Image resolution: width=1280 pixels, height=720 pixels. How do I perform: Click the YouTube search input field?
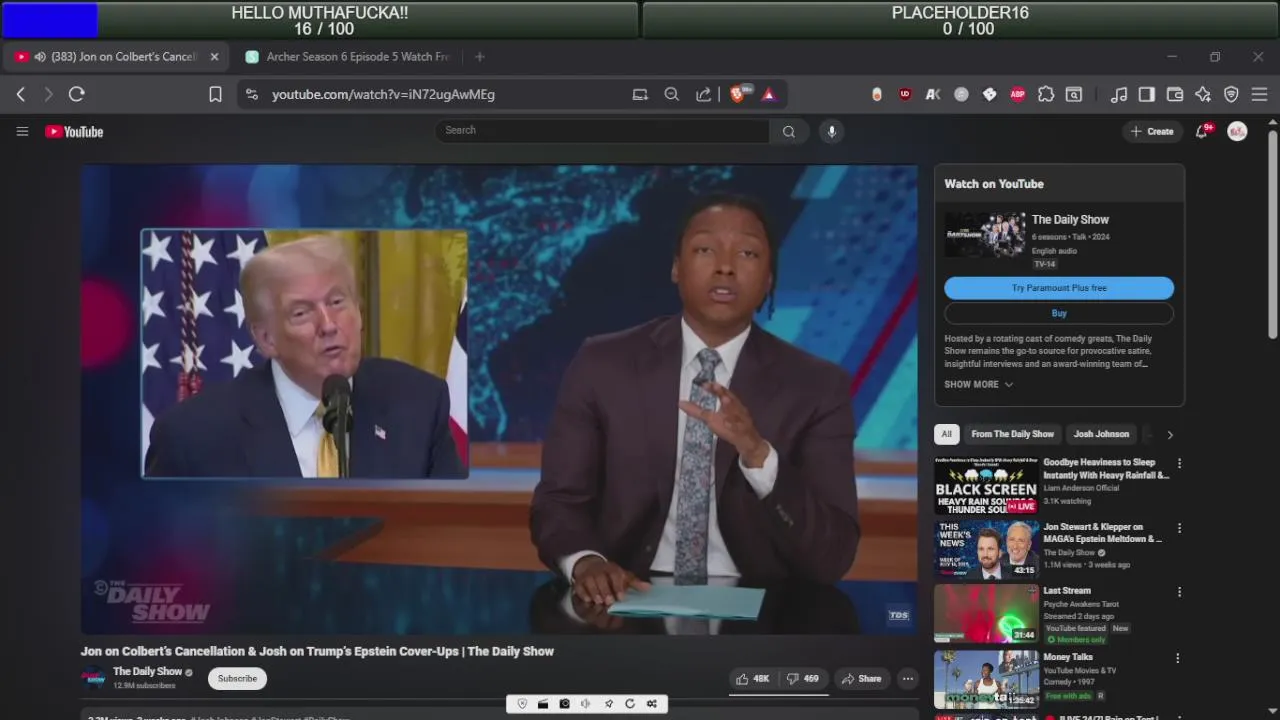click(x=602, y=131)
